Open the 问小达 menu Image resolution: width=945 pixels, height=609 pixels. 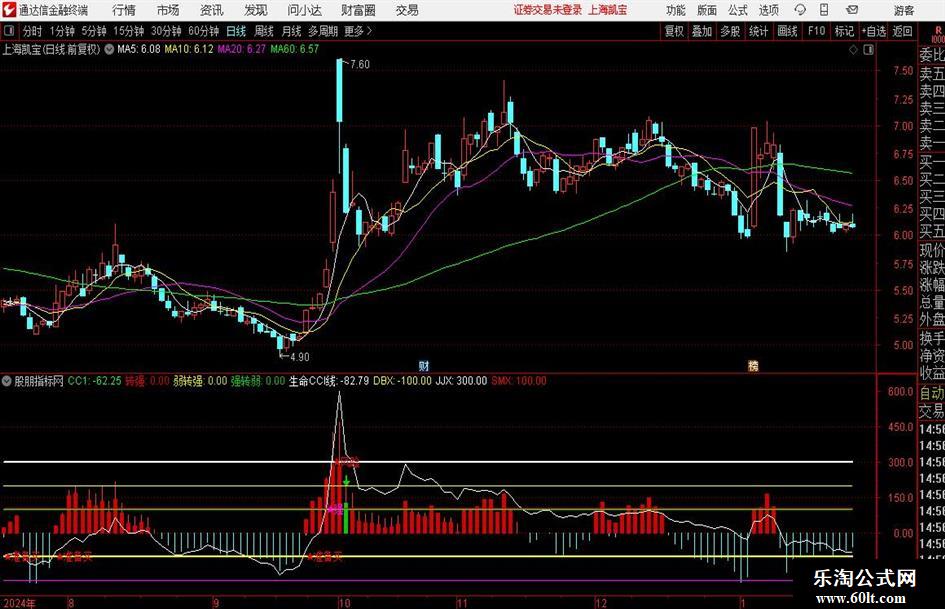(x=304, y=10)
